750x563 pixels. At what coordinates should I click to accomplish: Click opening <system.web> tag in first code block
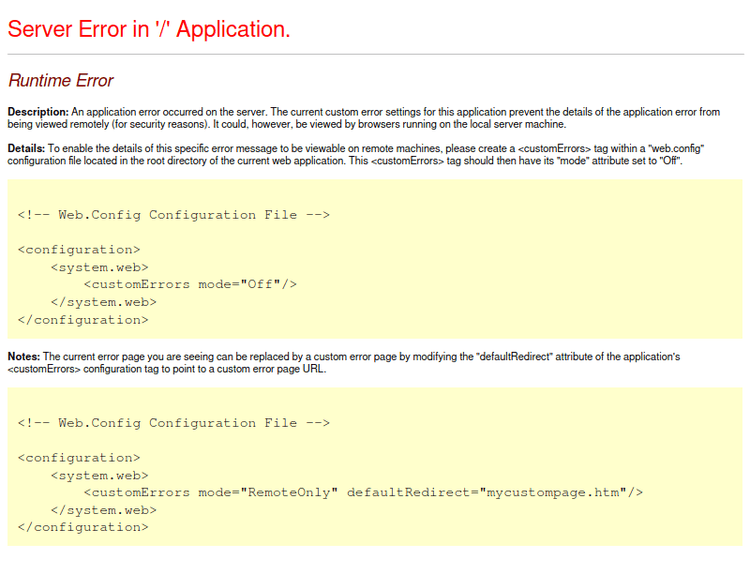(99, 267)
